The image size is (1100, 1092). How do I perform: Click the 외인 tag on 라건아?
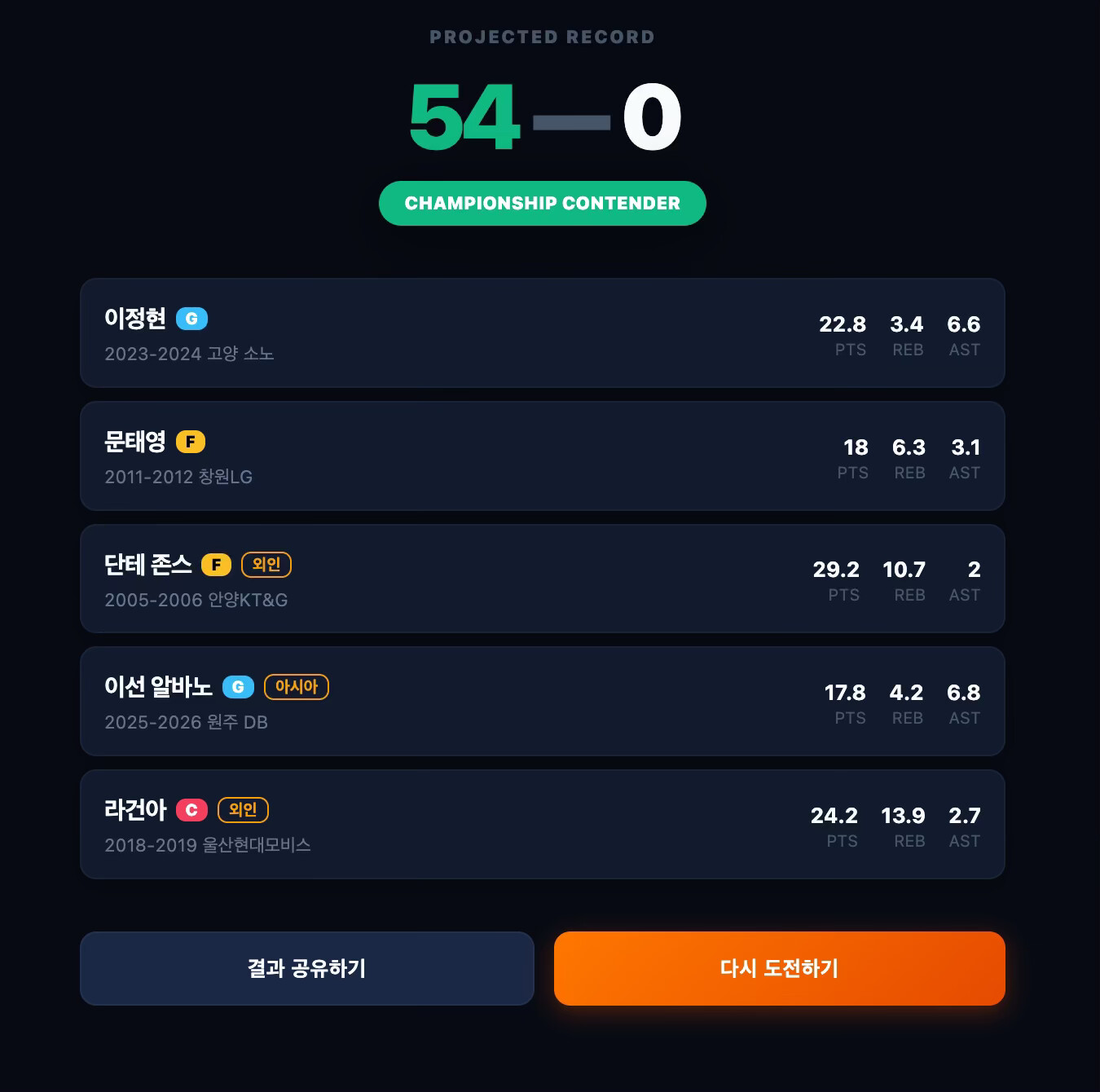[x=243, y=810]
